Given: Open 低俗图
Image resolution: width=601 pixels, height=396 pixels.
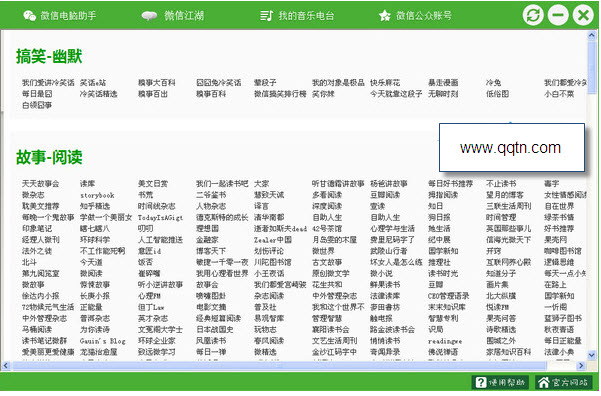Looking at the screenshot, I should point(497,94).
